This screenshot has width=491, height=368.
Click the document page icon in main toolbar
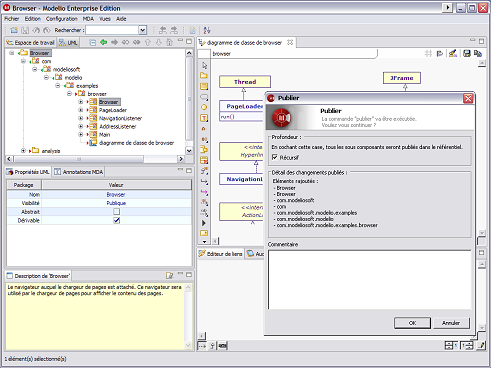click(192, 30)
